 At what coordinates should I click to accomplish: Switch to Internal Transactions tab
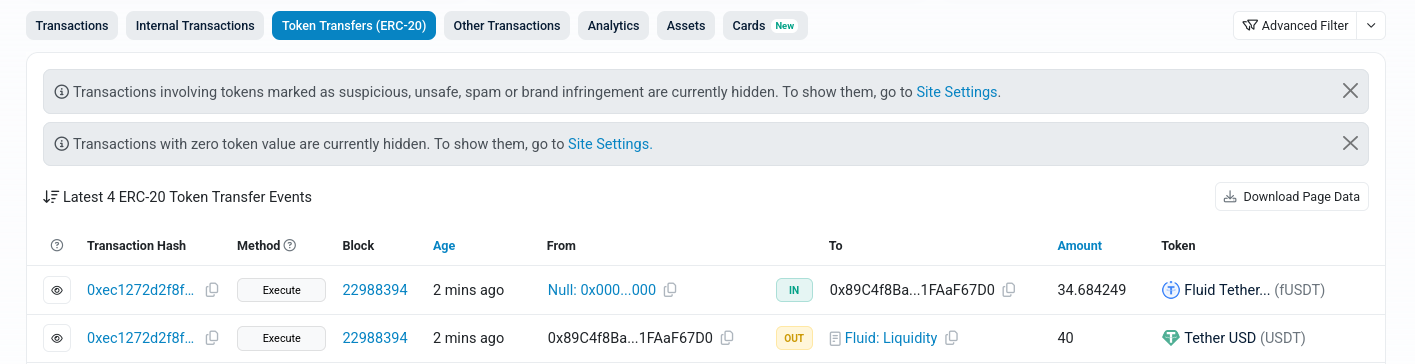(195, 26)
